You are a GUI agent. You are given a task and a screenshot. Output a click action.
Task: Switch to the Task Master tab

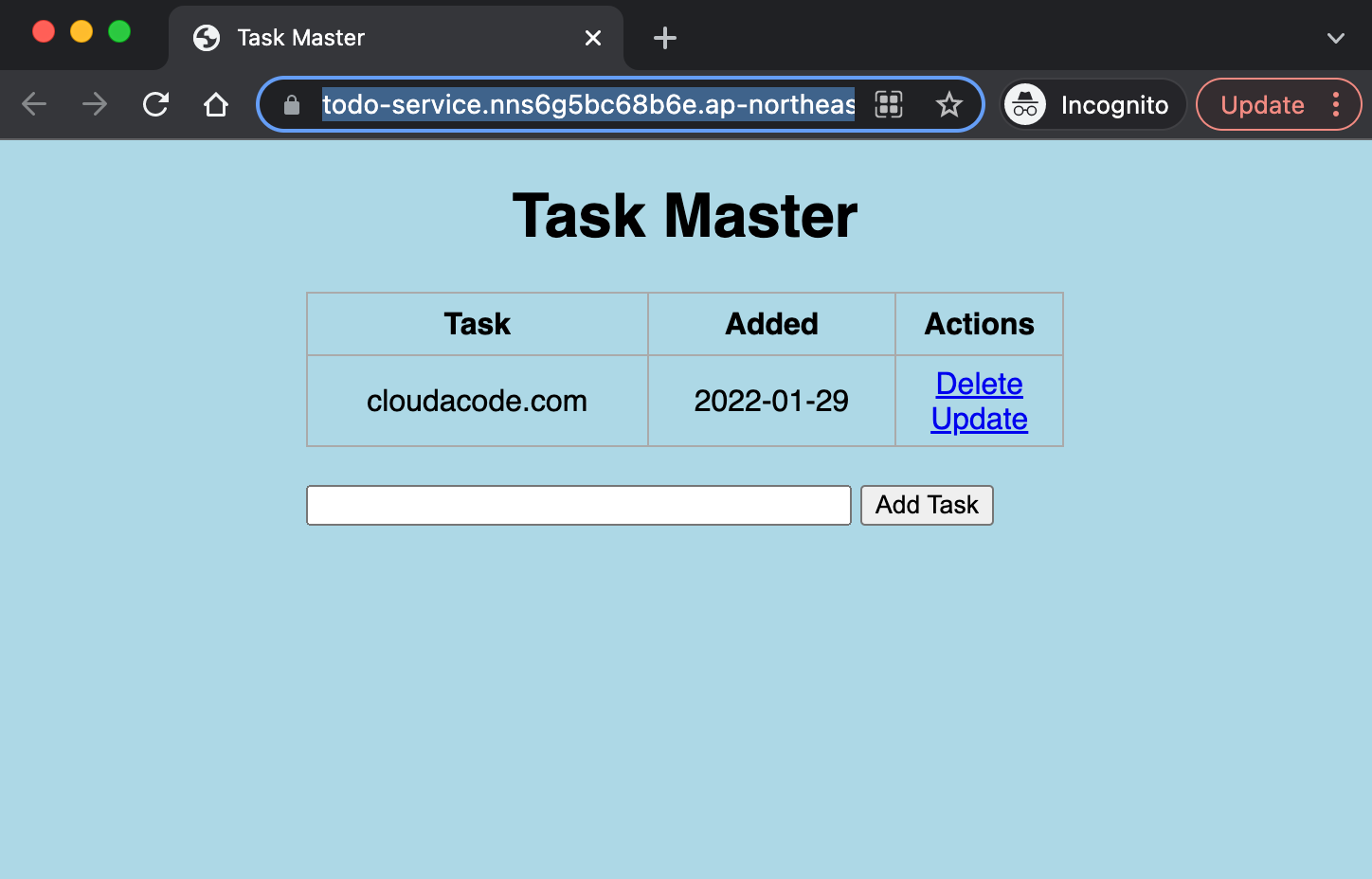point(396,38)
